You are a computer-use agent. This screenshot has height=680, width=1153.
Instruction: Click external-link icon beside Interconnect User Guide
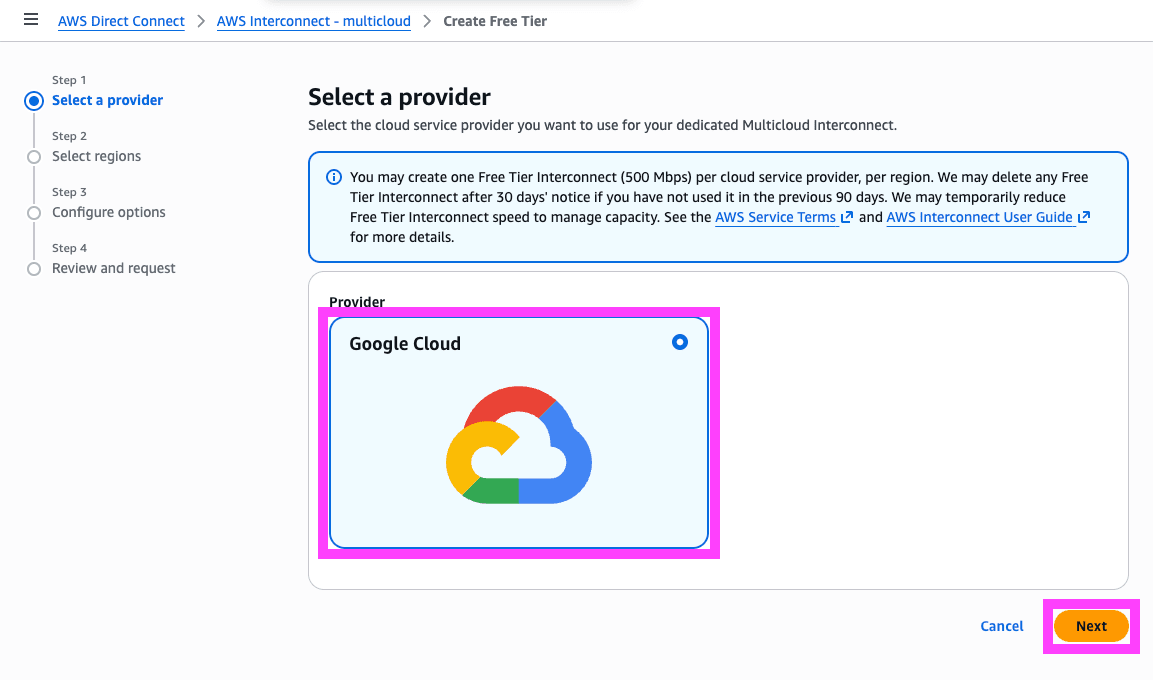click(x=1083, y=217)
